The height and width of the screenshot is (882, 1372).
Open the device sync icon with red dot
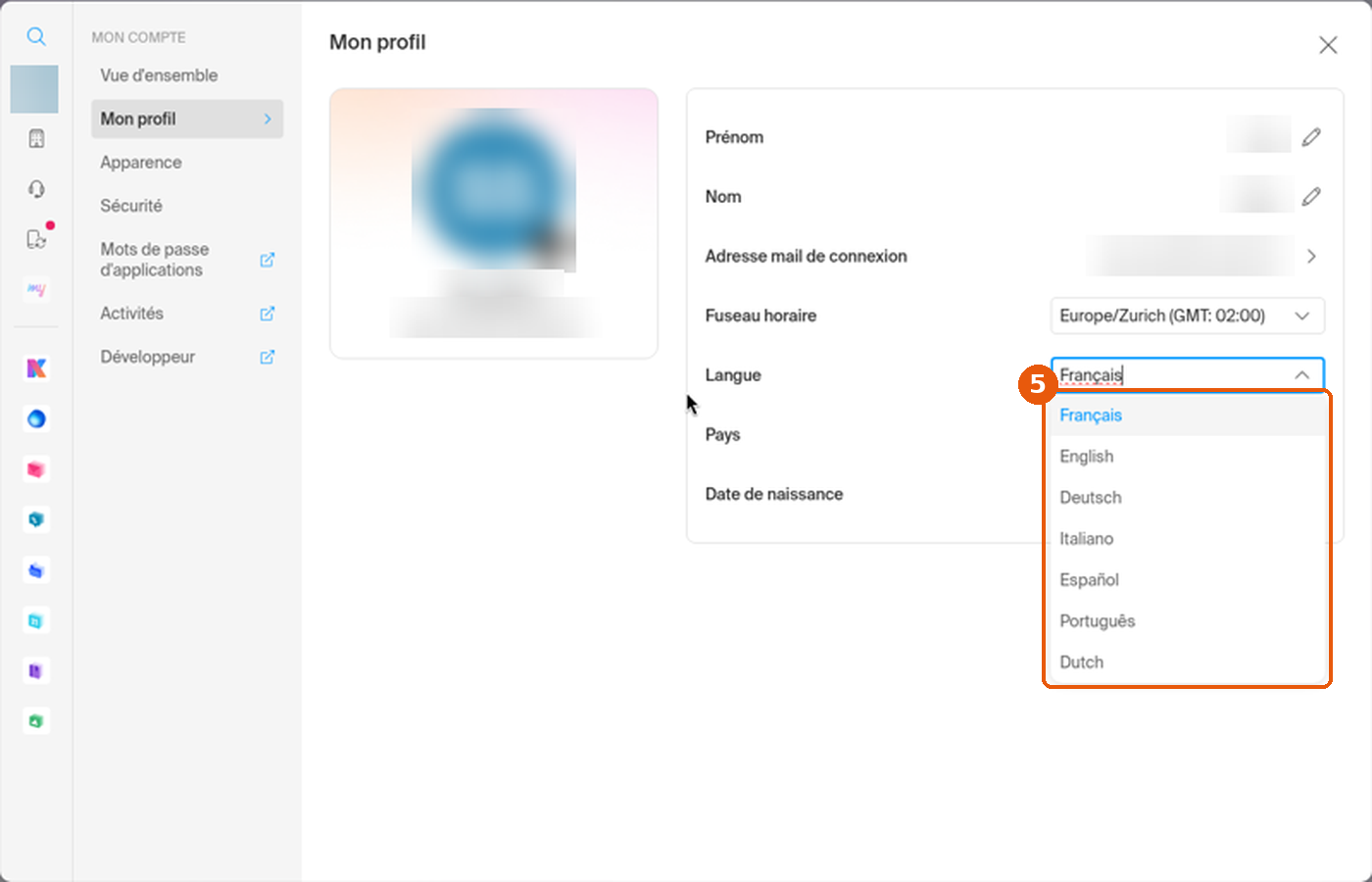[x=36, y=239]
